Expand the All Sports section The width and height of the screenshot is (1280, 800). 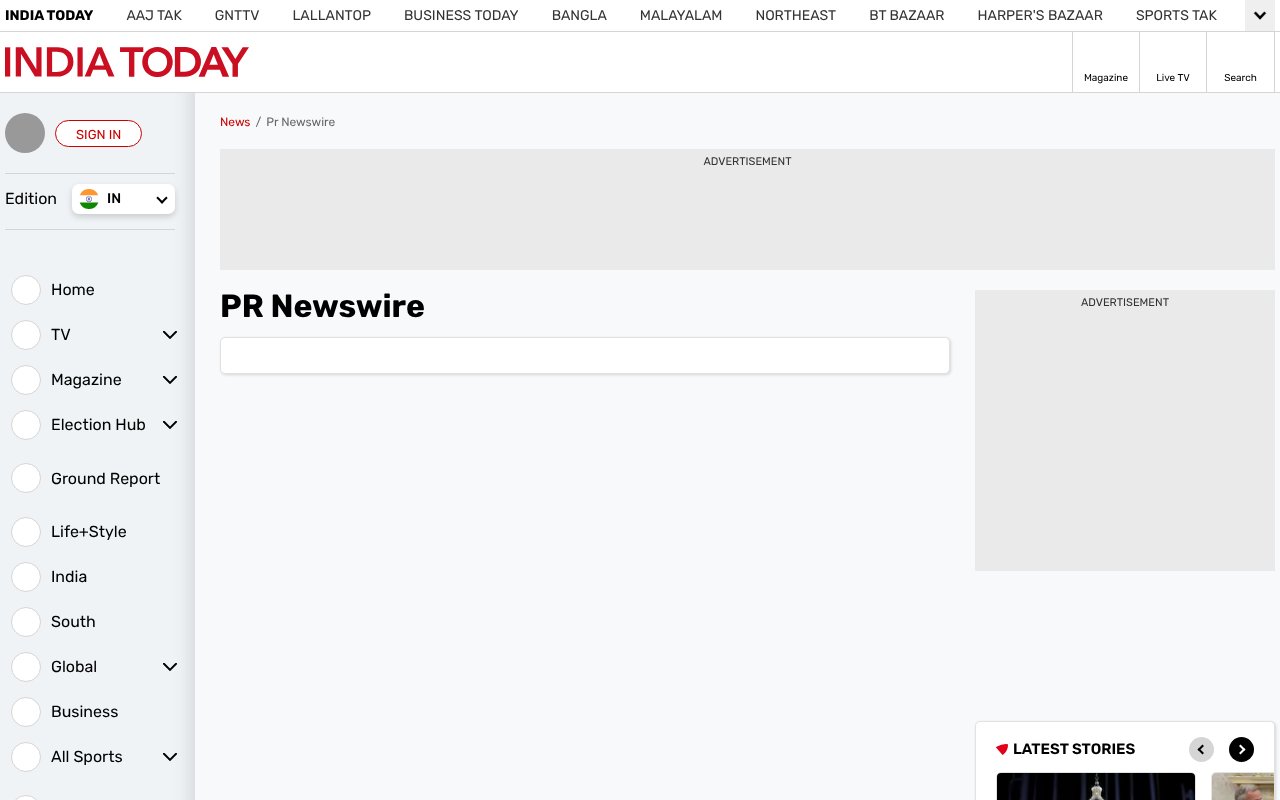pos(169,757)
